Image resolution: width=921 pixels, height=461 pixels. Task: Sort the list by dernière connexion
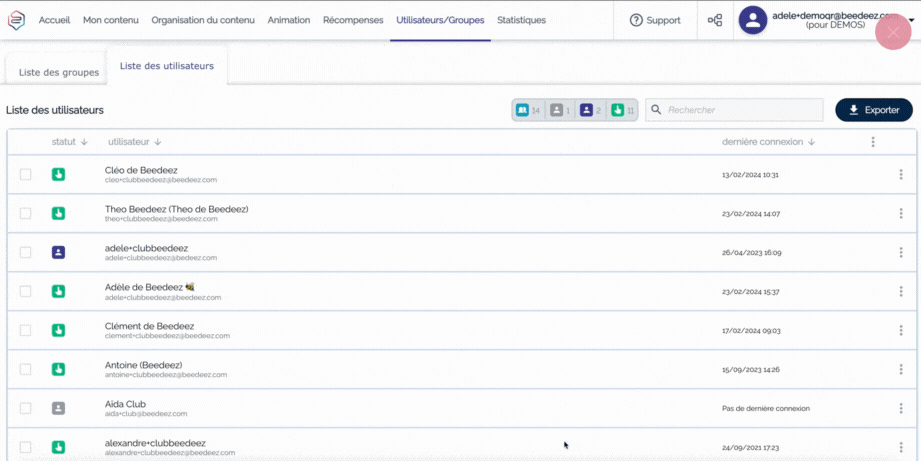(x=768, y=142)
